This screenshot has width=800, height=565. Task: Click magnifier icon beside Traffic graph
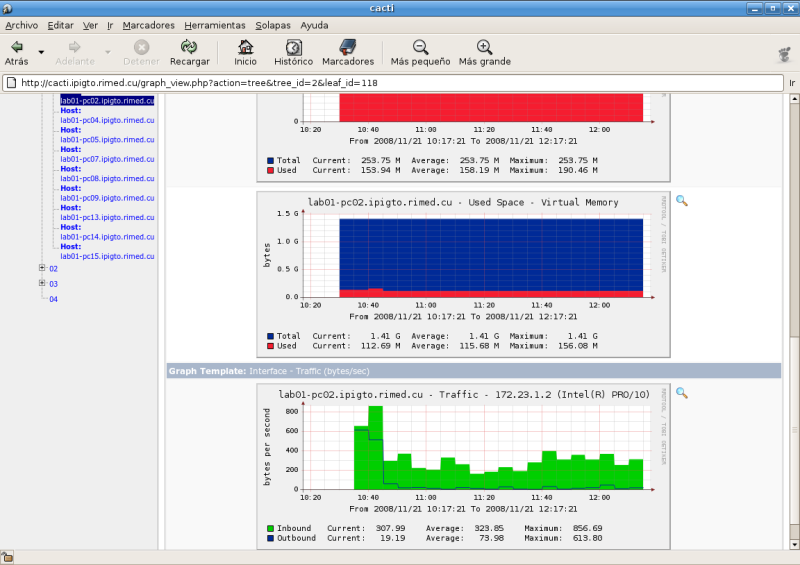click(682, 393)
